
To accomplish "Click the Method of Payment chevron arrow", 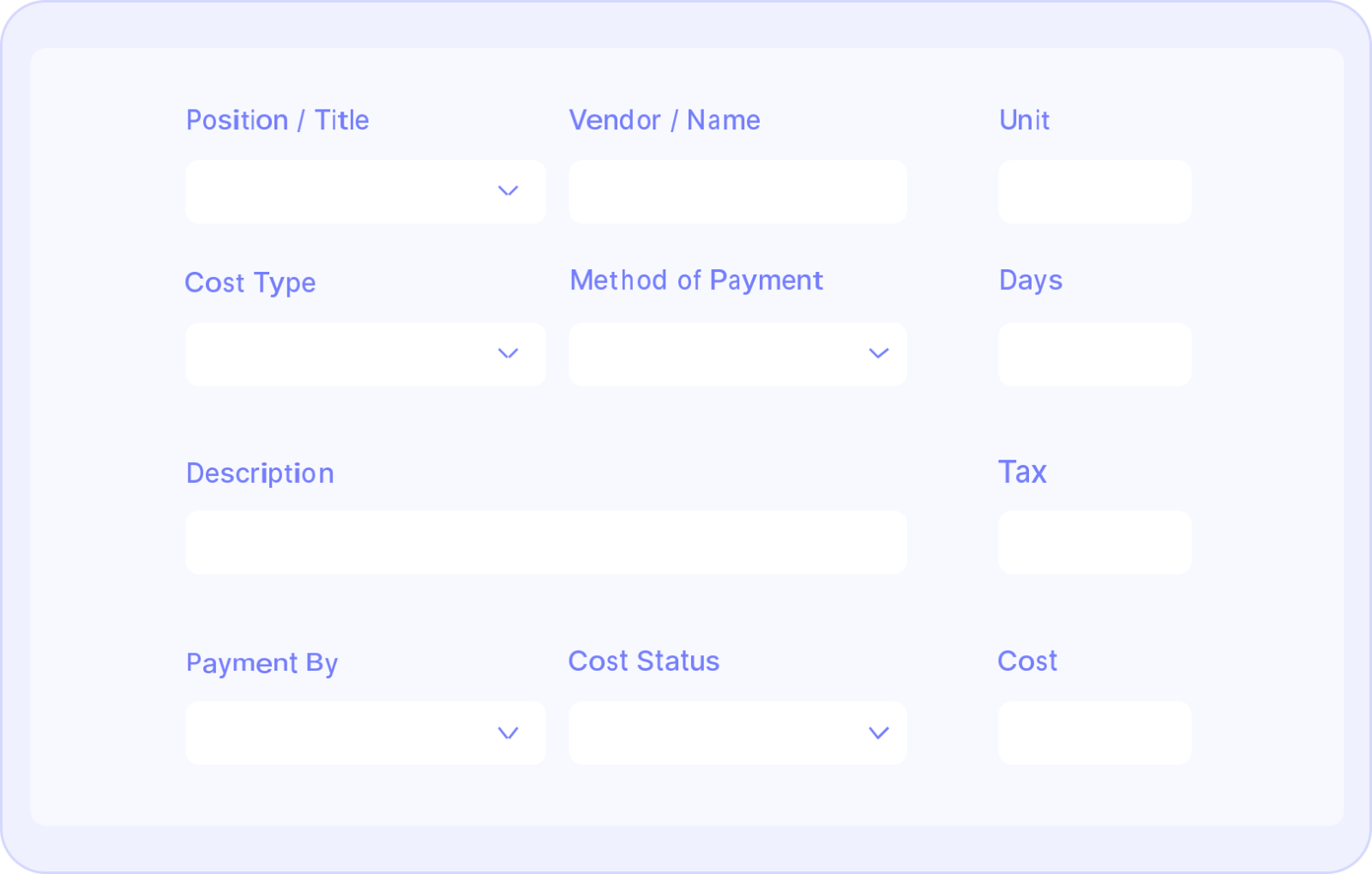I will (x=878, y=353).
